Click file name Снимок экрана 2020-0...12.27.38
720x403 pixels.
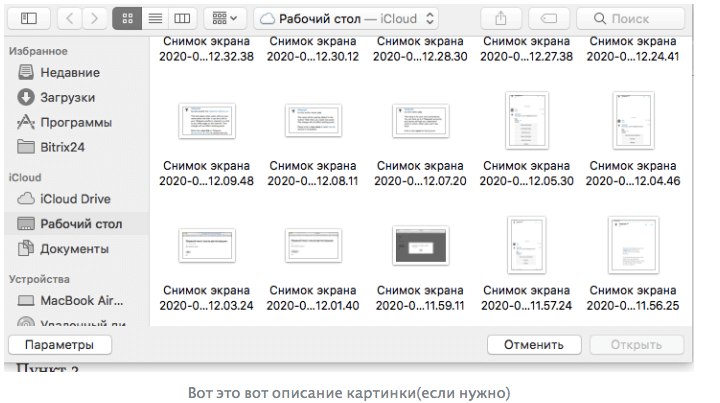click(527, 49)
